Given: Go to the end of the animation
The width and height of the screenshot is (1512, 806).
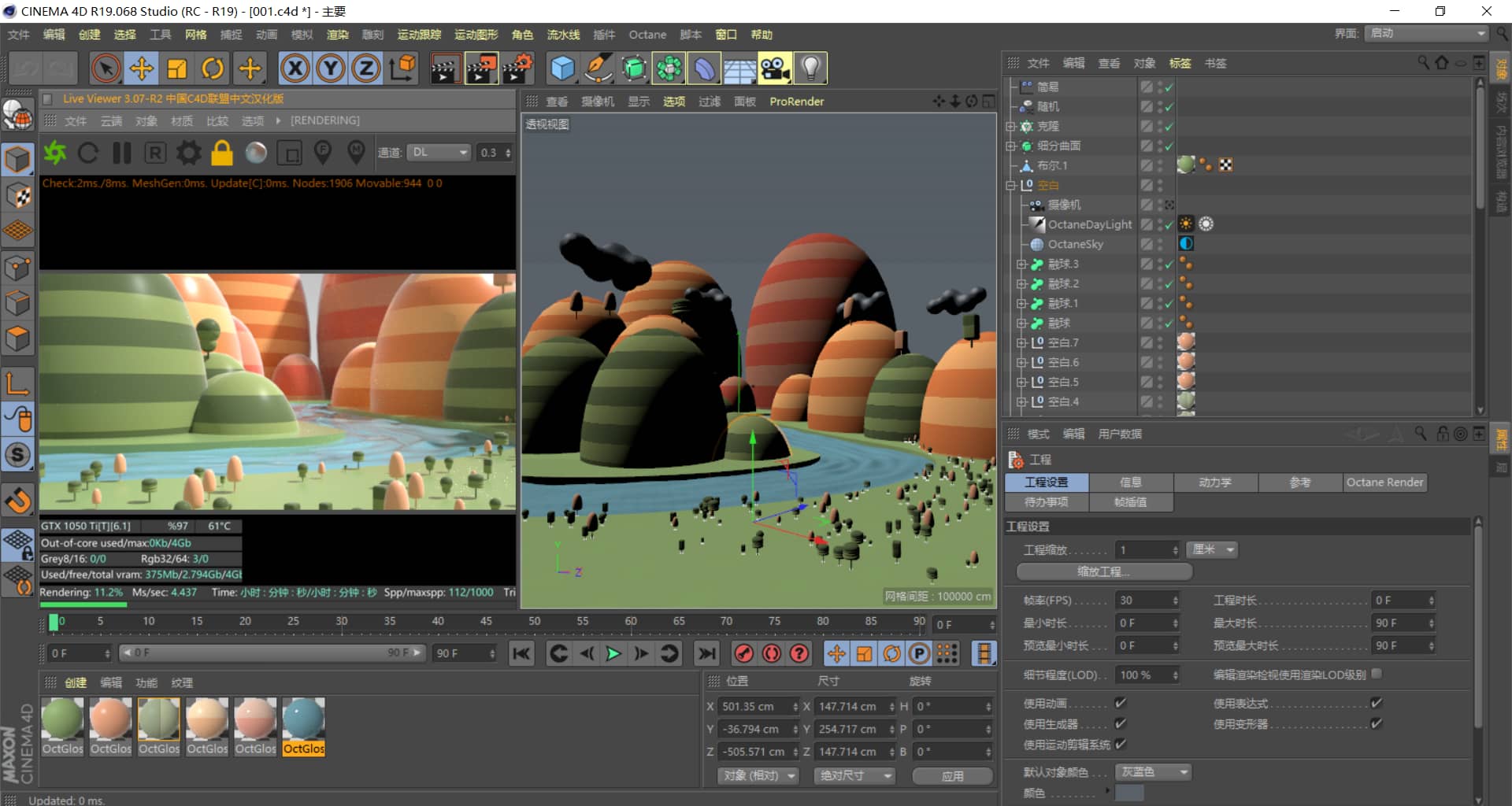Looking at the screenshot, I should (x=707, y=653).
